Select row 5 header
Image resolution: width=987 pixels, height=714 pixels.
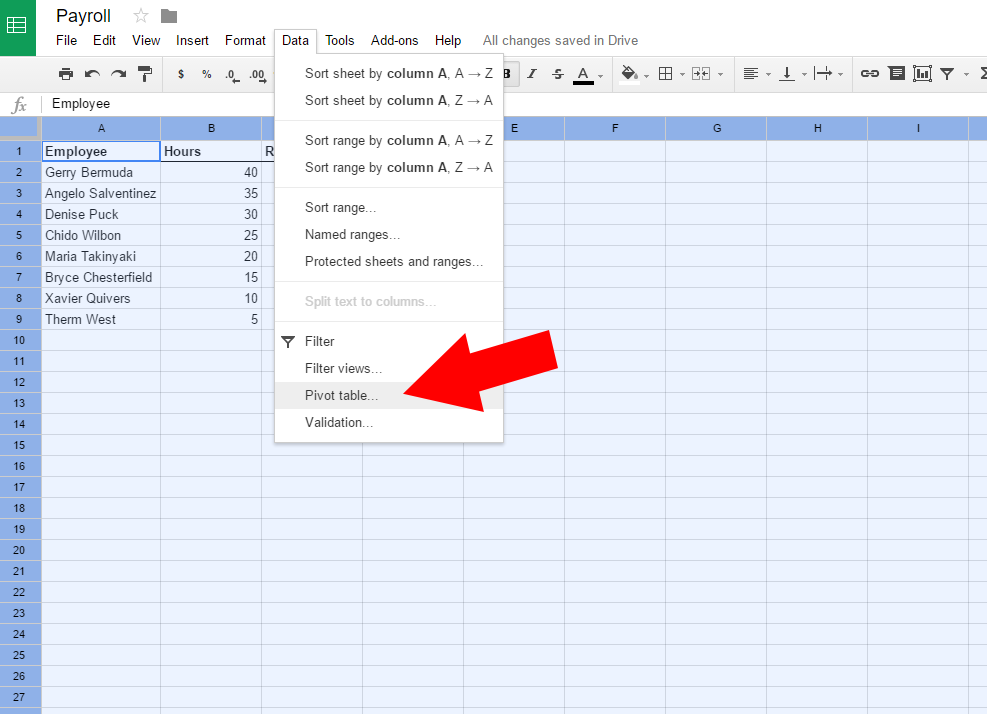20,235
